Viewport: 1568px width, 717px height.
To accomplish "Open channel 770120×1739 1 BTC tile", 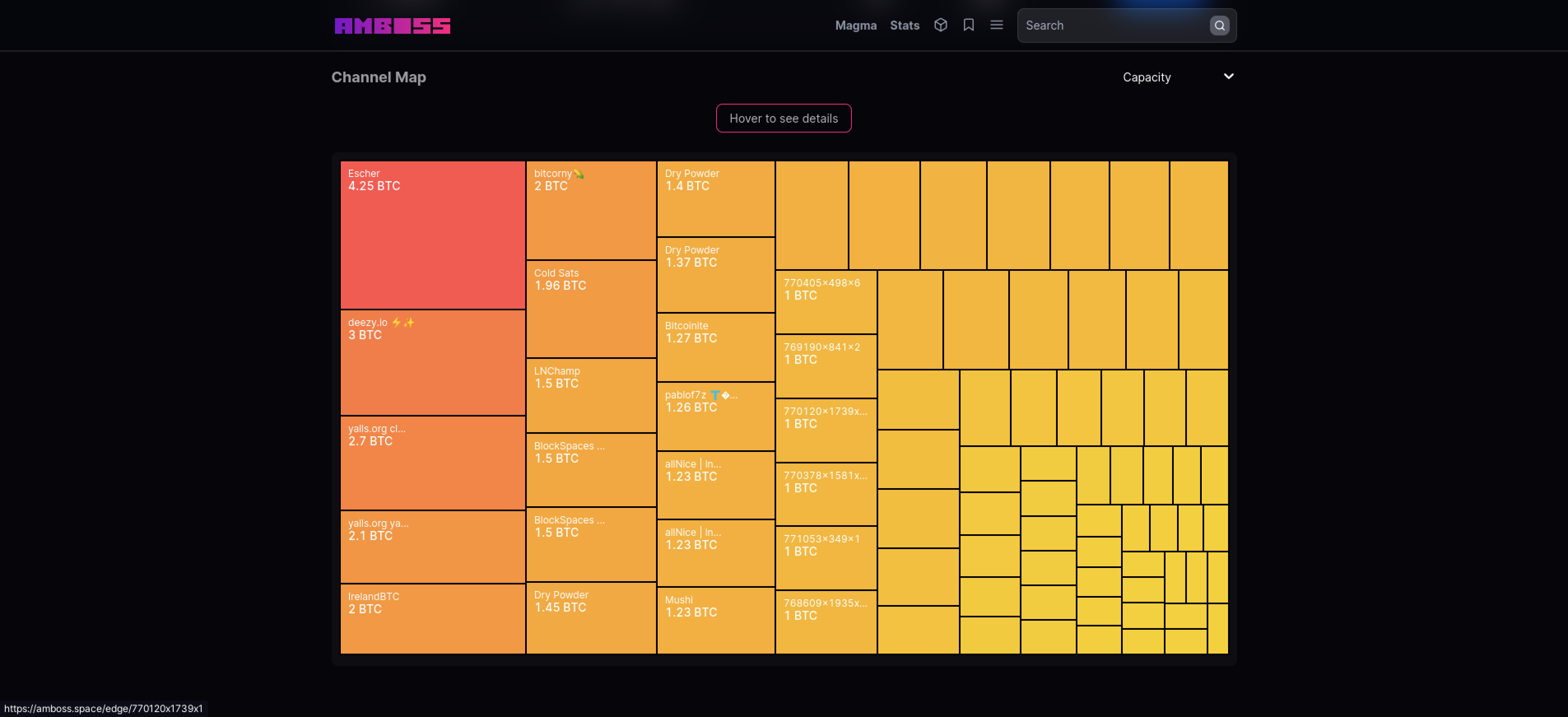I will pyautogui.click(x=826, y=430).
